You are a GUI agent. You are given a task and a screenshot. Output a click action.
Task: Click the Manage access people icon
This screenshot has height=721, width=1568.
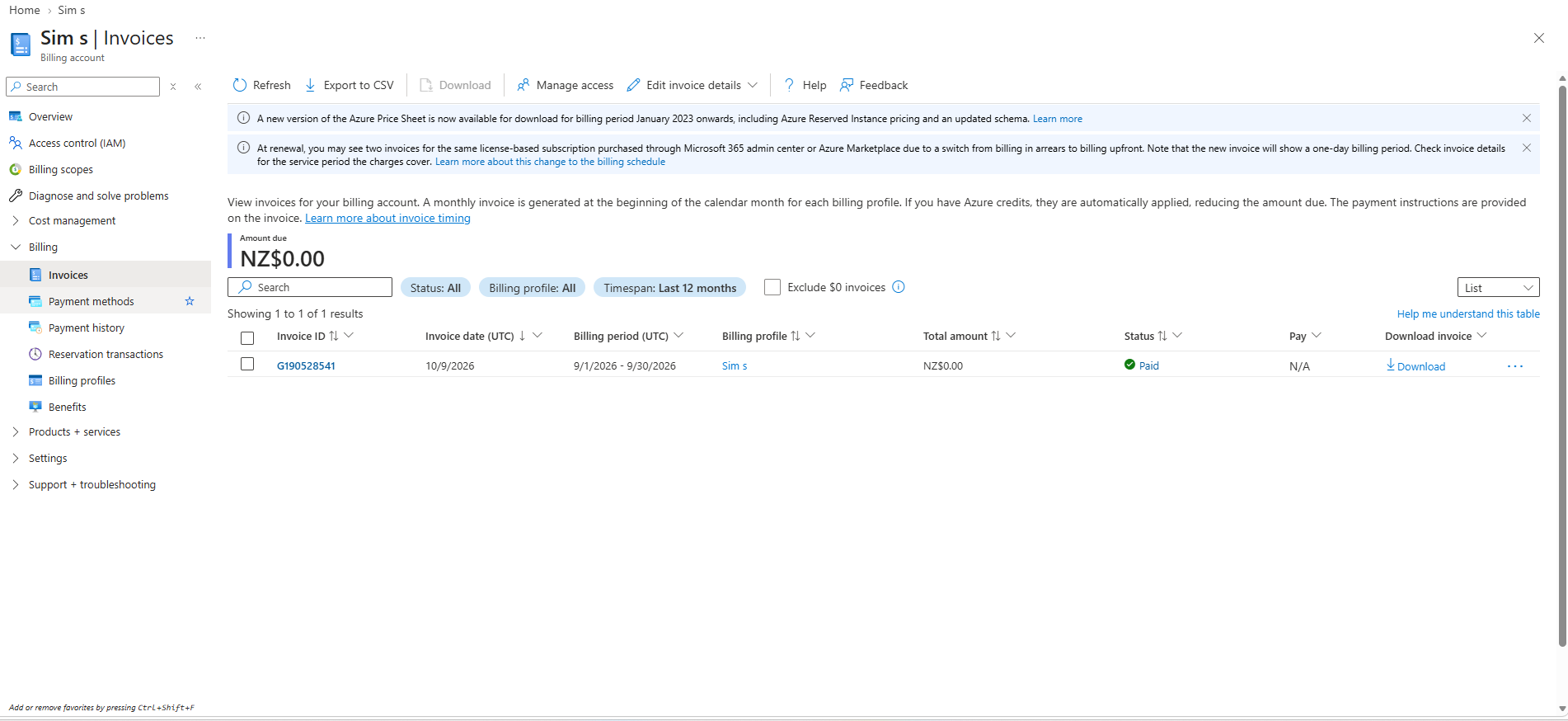coord(523,85)
